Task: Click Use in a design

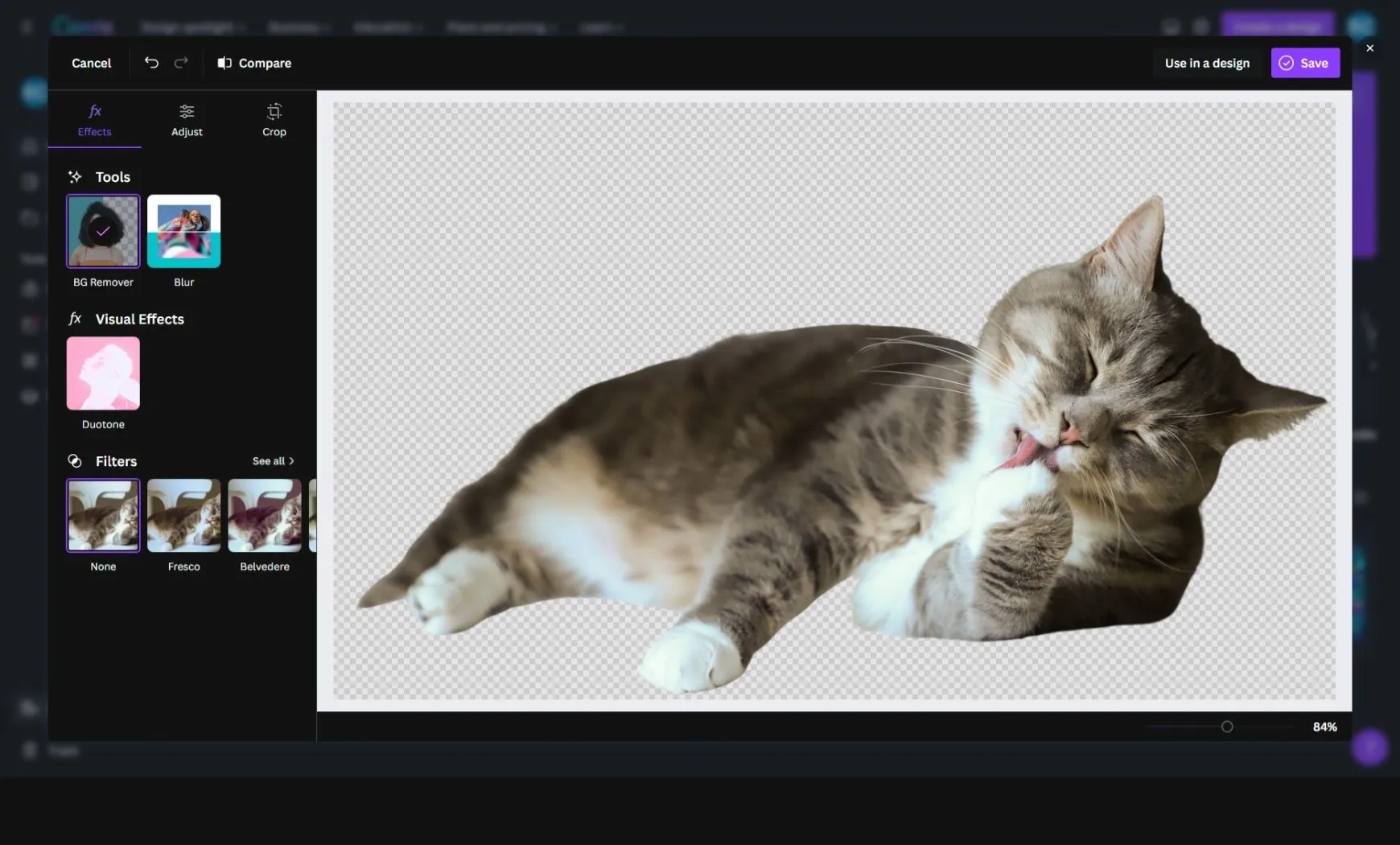Action: [1206, 63]
